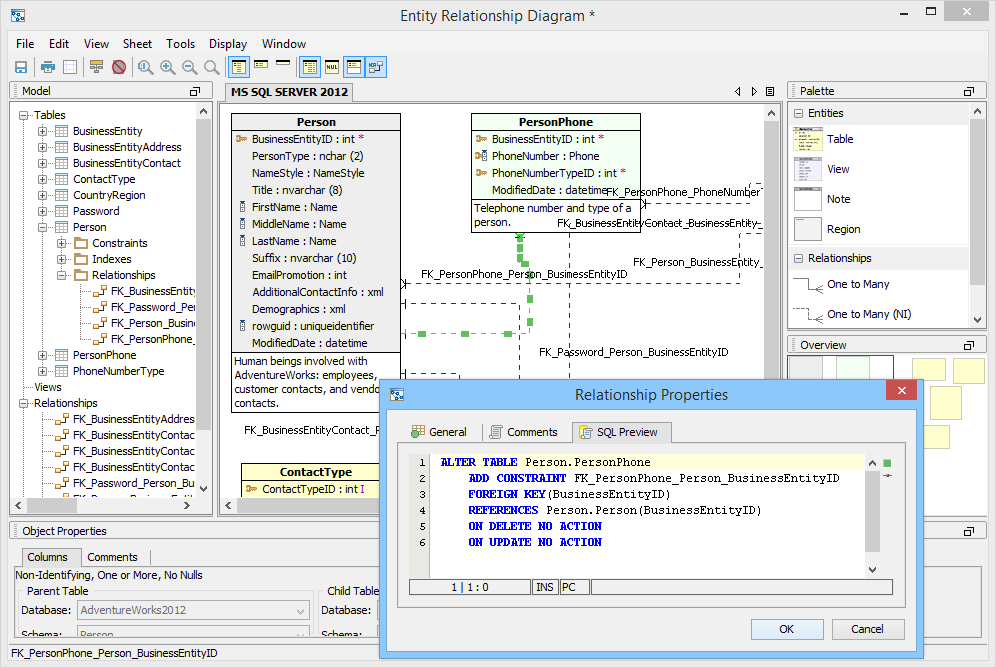This screenshot has height=668, width=996.
Task: Click the zoom to actual size icon
Action: click(x=145, y=67)
